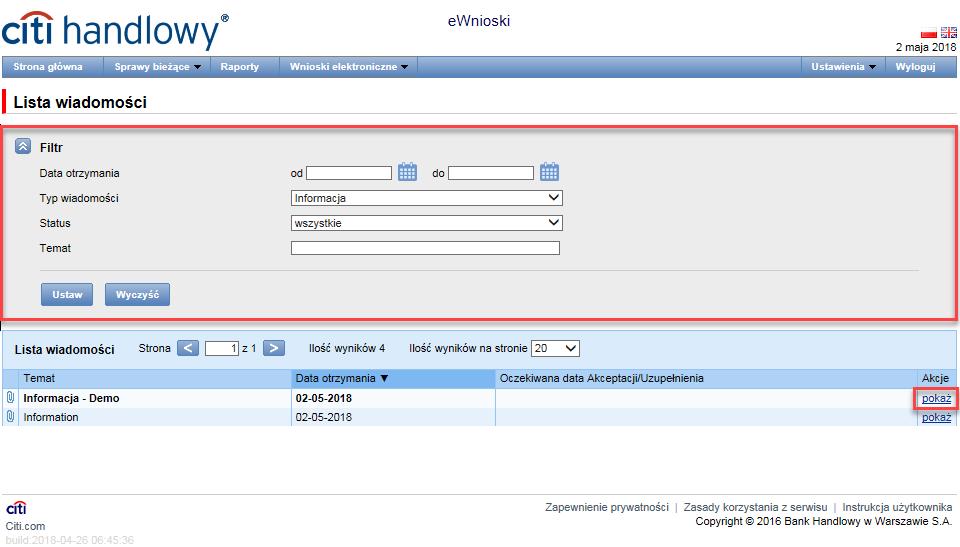
Task: Click the 'do' date input field
Action: point(491,173)
